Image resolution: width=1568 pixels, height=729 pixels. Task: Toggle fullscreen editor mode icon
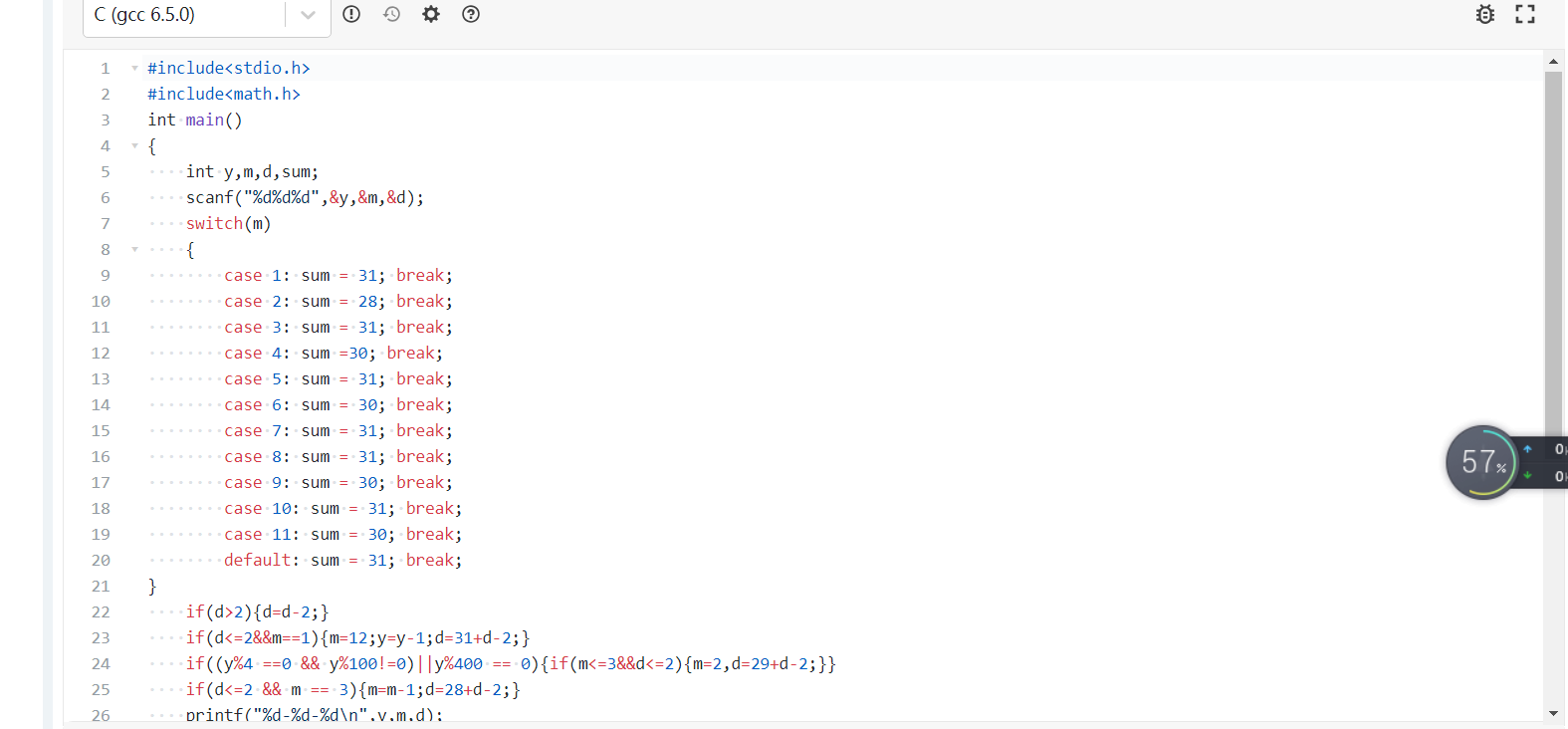1525,14
